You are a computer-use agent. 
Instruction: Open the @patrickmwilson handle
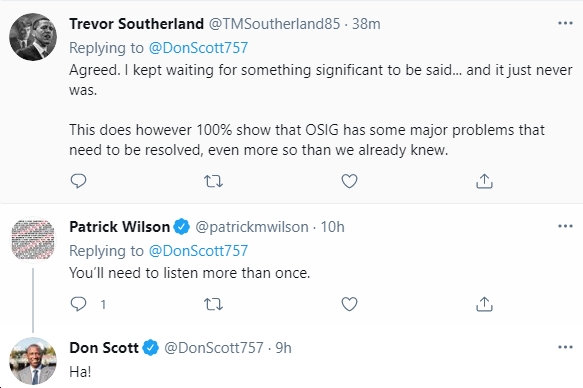pyautogui.click(x=252, y=227)
